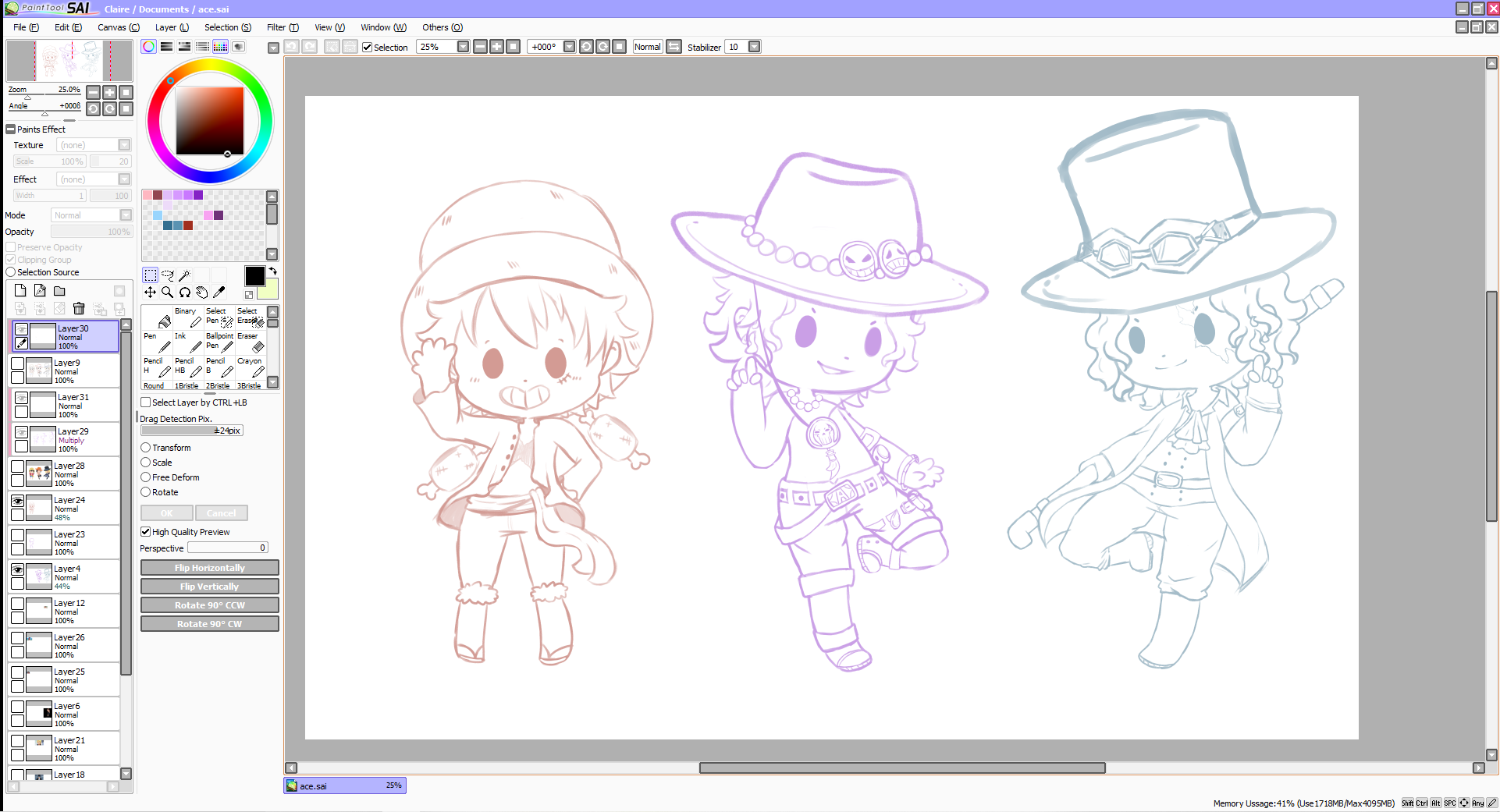The width and height of the screenshot is (1500, 812).
Task: Select the Zoom magnifier tool
Action: pos(167,292)
